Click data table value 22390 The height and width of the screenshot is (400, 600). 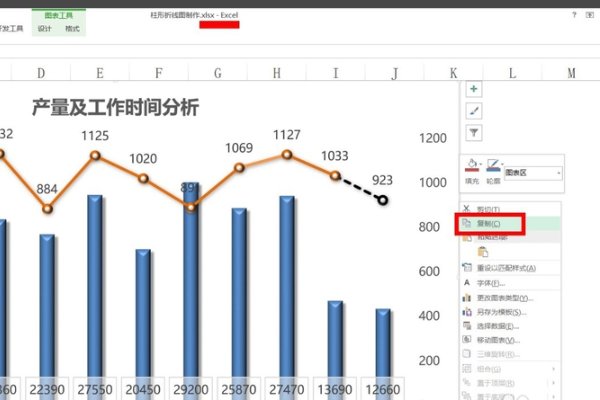coord(47,390)
